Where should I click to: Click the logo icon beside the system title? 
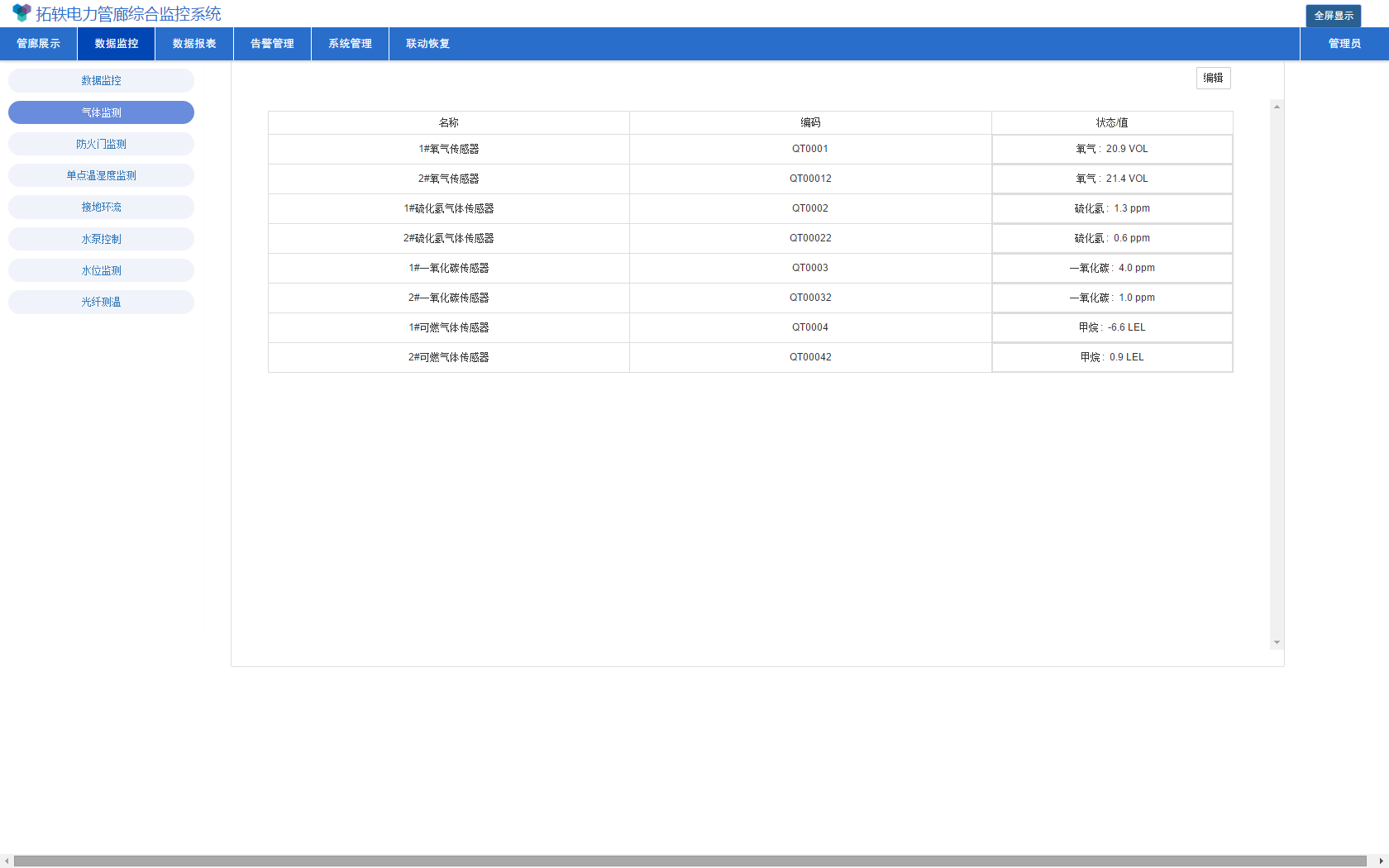point(21,13)
